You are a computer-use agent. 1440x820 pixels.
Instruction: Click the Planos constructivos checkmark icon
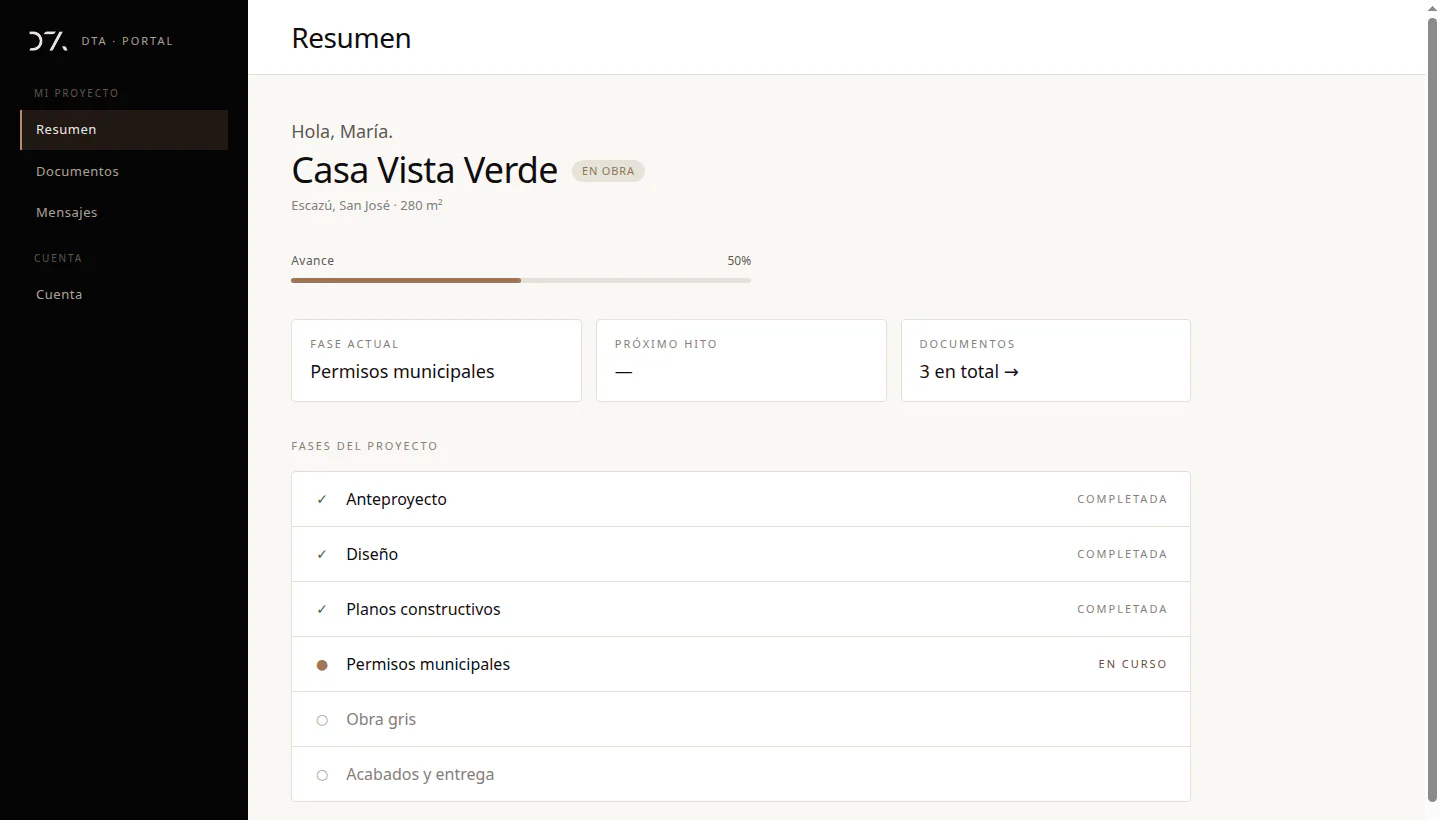322,609
